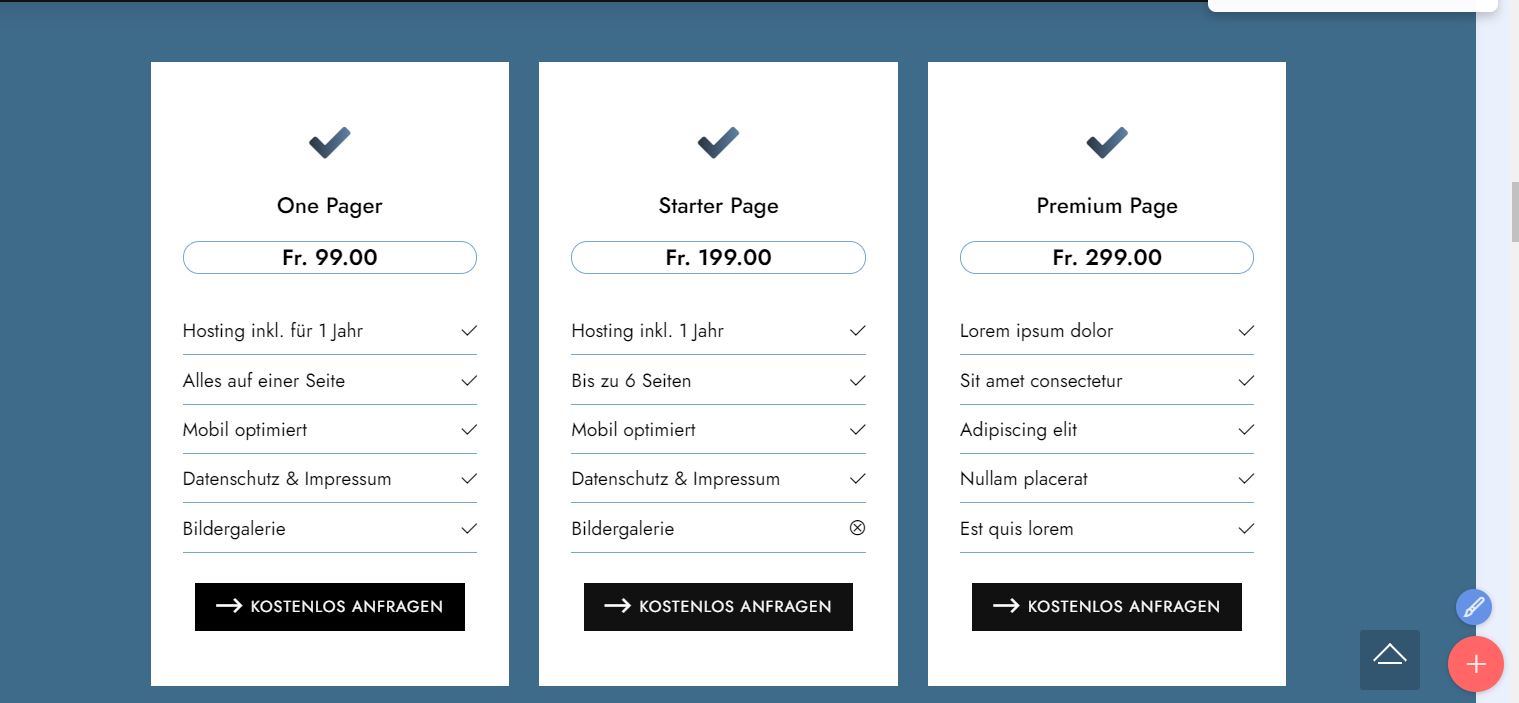Select the Fr. 199.00 price field
The width and height of the screenshot is (1519, 703).
tap(718, 258)
